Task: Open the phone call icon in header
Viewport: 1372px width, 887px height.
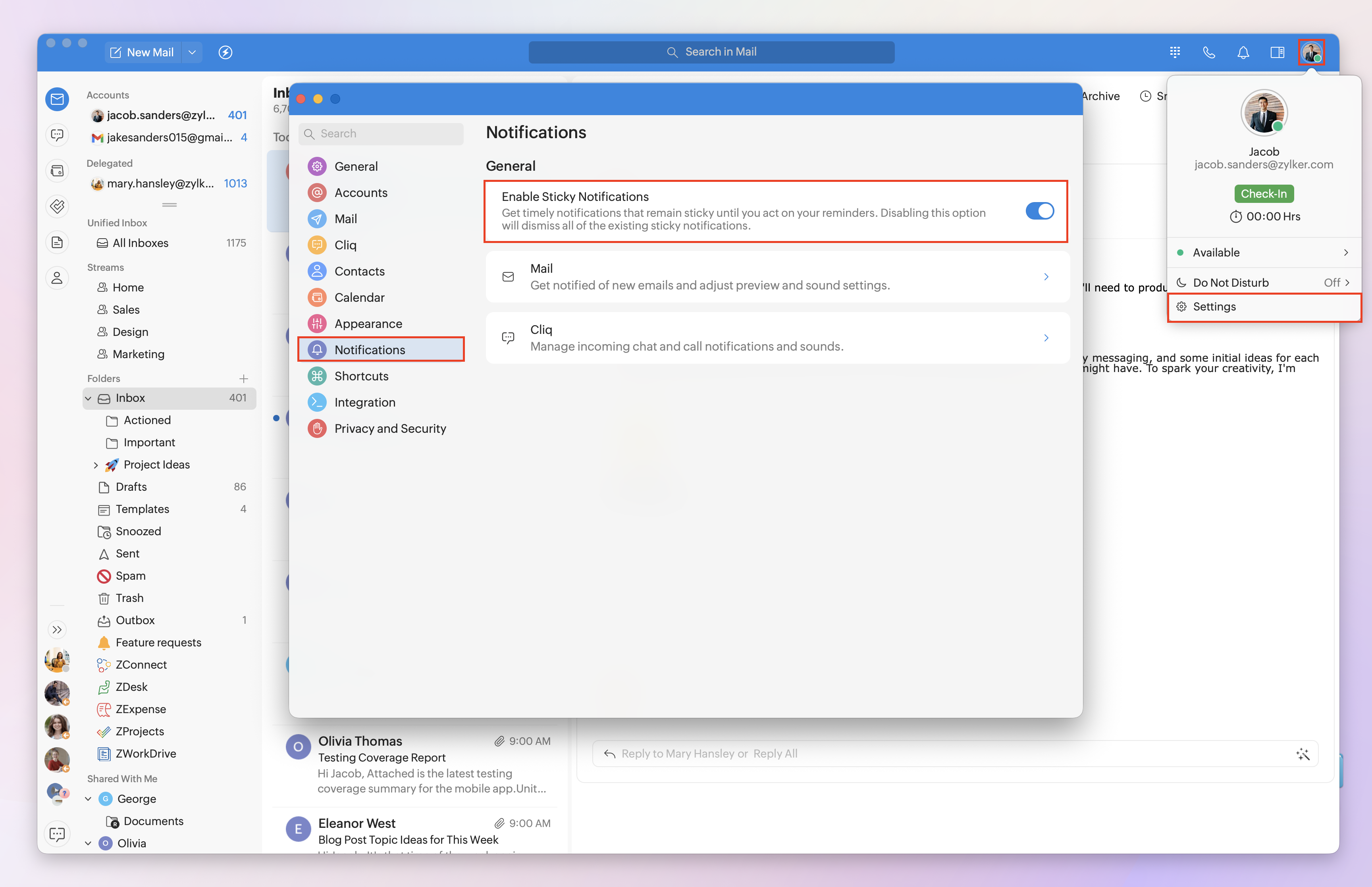Action: pyautogui.click(x=1208, y=52)
